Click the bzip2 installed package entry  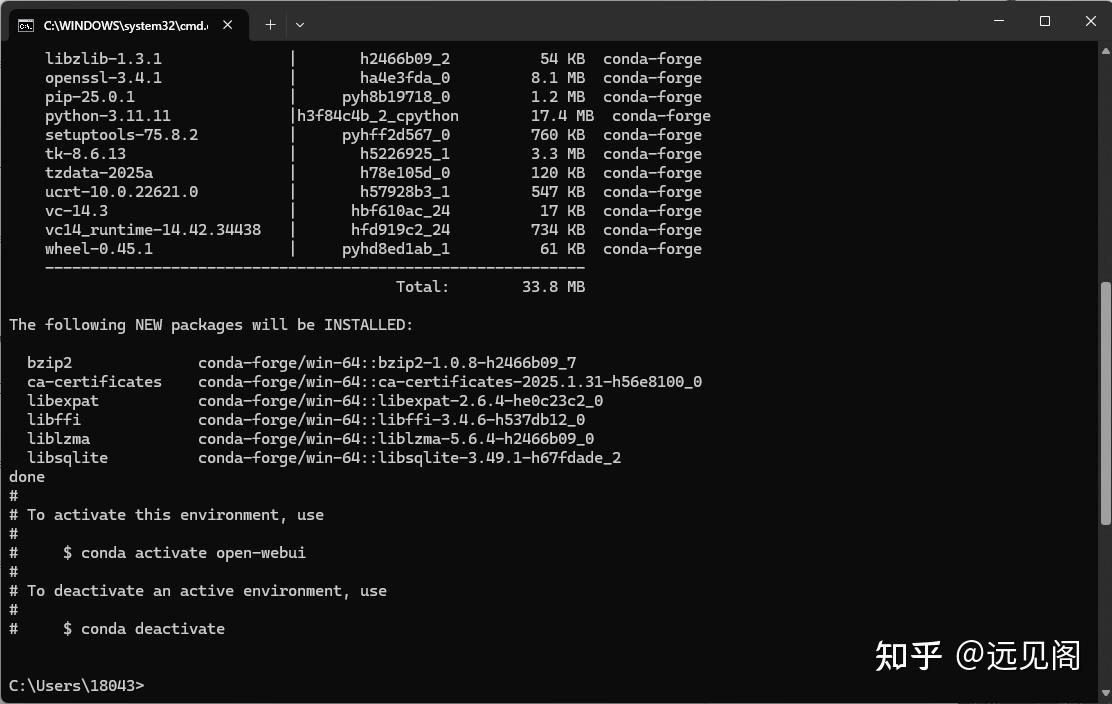(50, 362)
